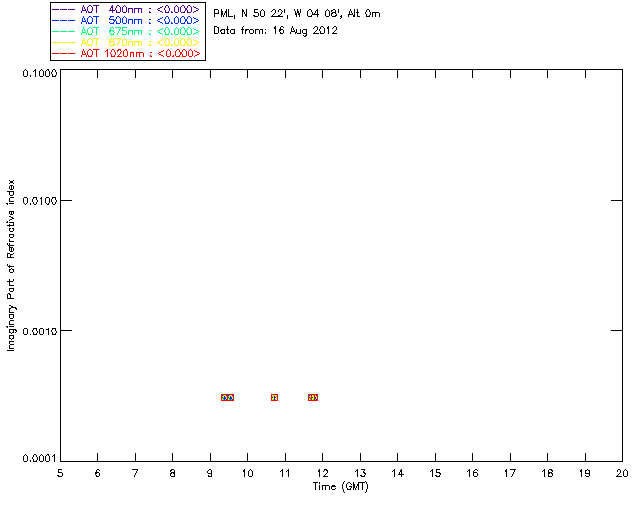Select the single data marker near 10.7 hours
The height and width of the screenshot is (512, 640).
point(274,397)
